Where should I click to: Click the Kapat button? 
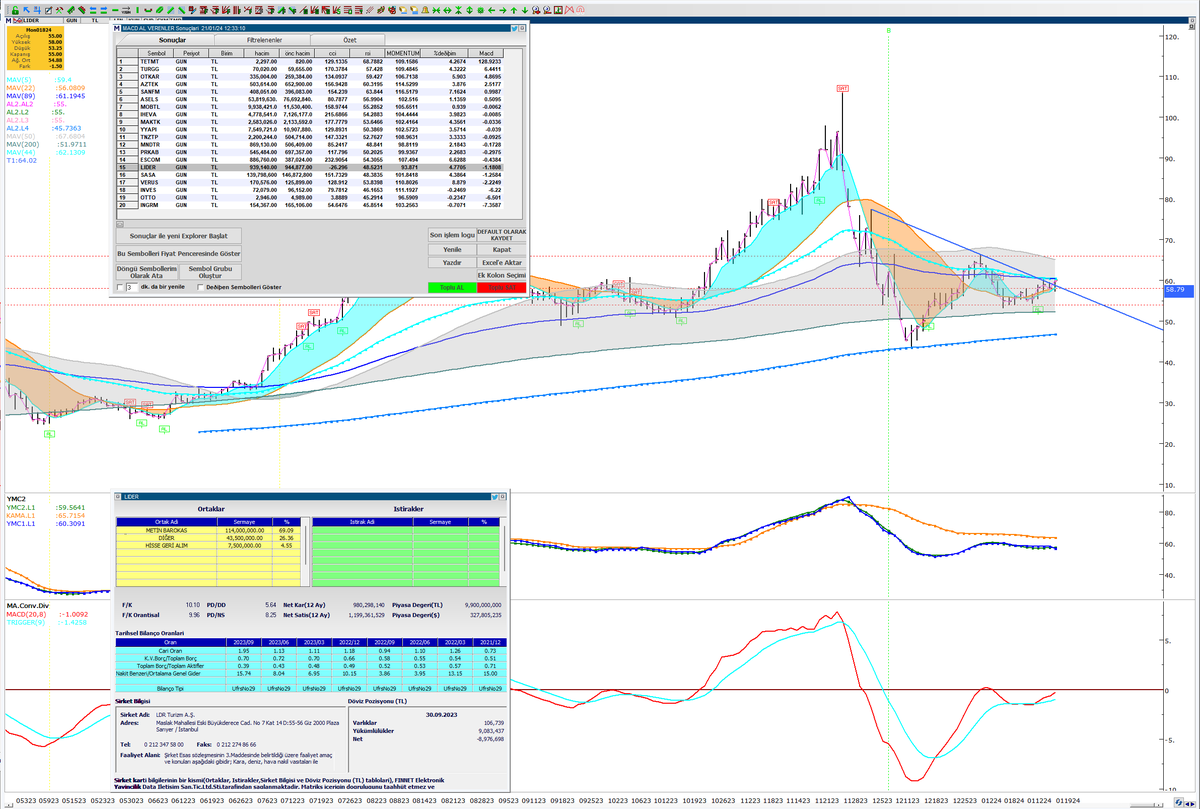[502, 249]
